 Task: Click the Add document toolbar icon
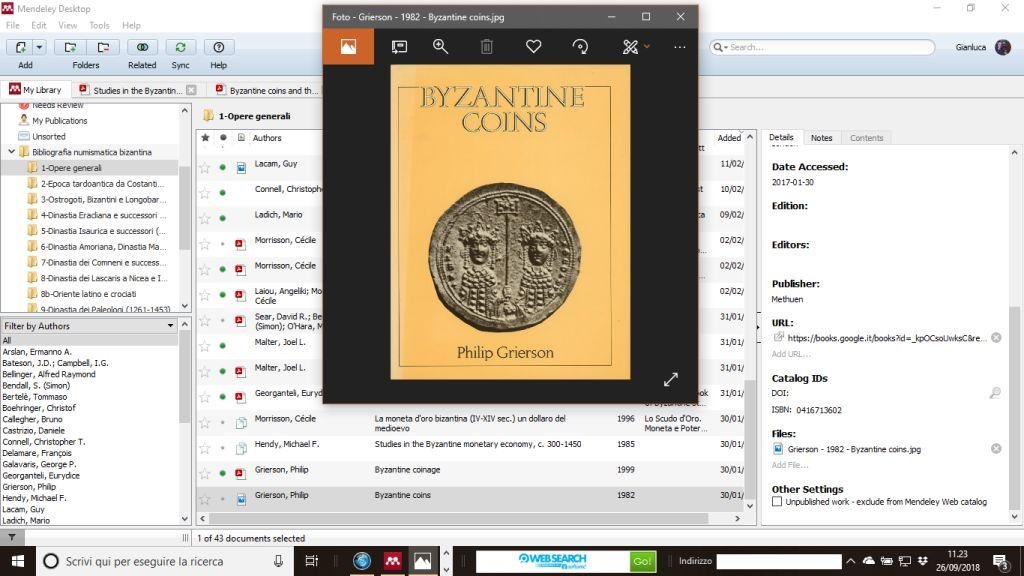tap(20, 47)
